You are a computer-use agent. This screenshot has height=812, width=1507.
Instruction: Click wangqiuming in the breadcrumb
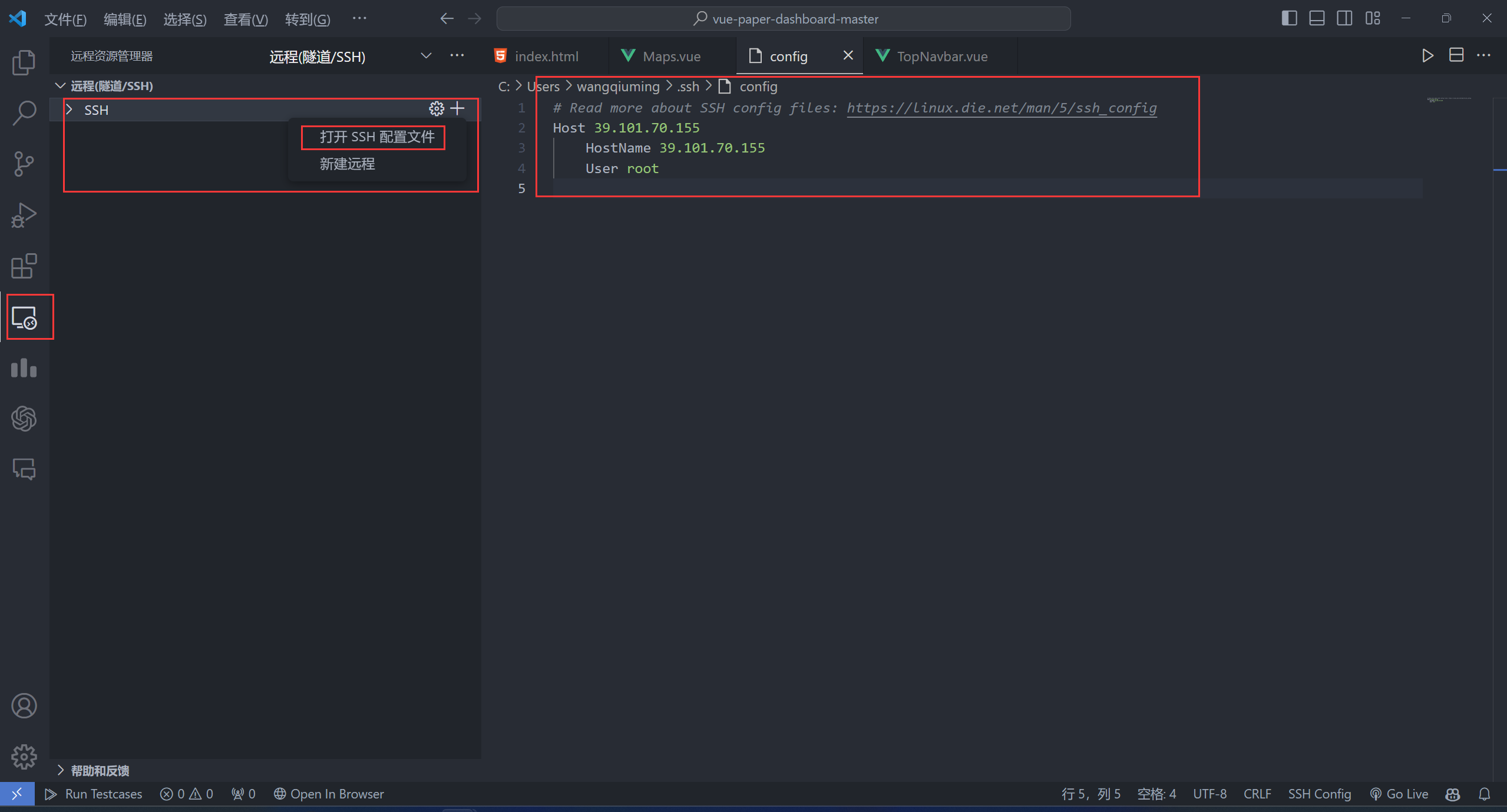pos(618,87)
